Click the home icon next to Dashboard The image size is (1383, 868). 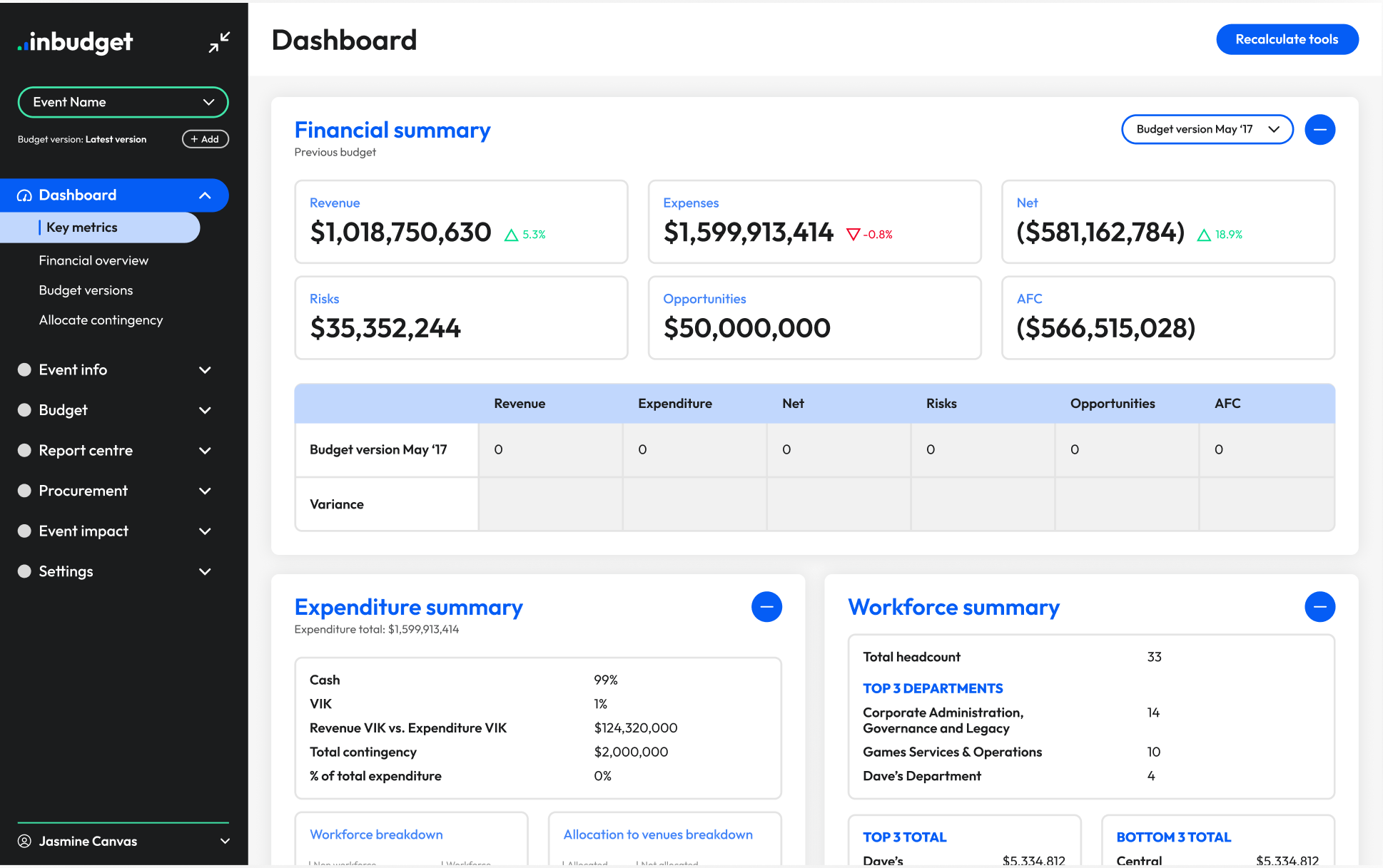pos(25,195)
